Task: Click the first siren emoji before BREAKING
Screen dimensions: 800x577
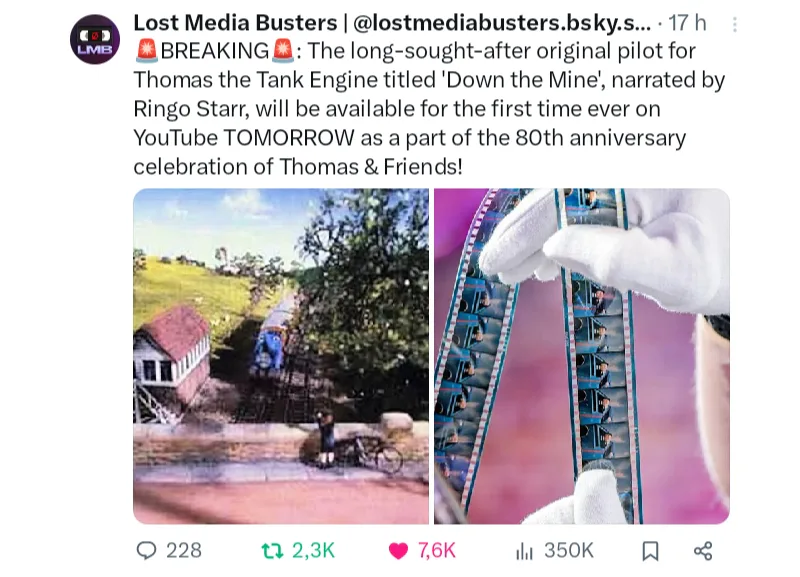Action: click(x=147, y=51)
